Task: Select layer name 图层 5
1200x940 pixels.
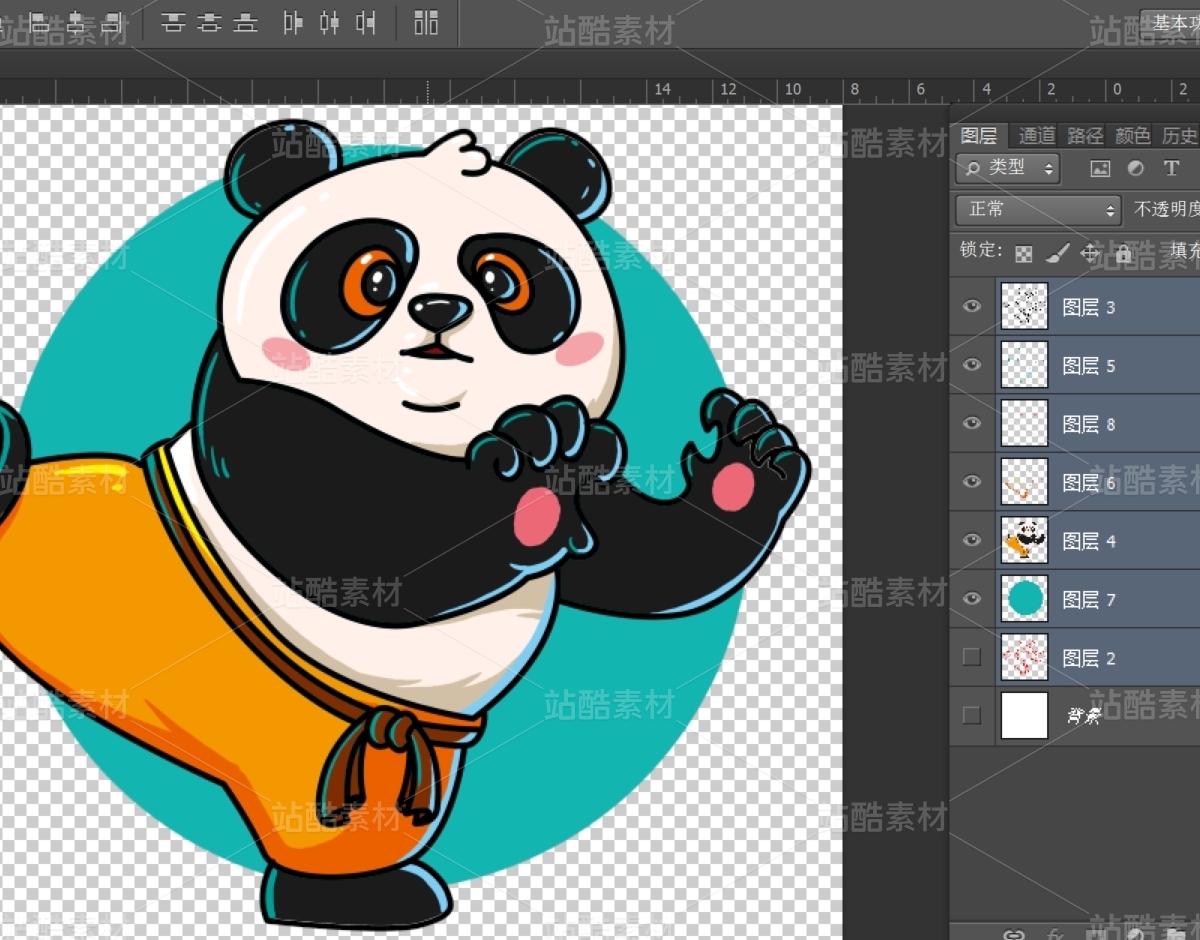Action: pos(1089,366)
